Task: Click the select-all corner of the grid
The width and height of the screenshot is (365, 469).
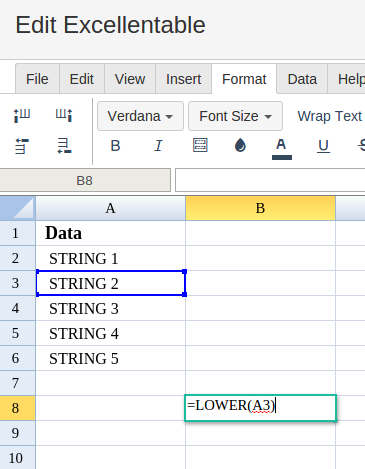Action: click(17, 208)
